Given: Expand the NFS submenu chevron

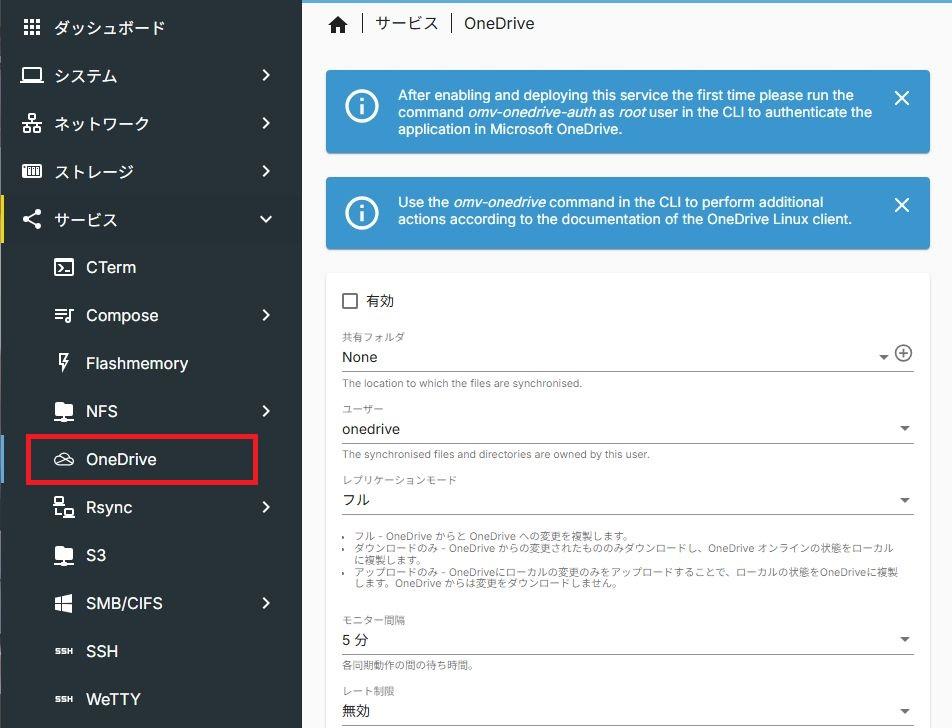Looking at the screenshot, I should coord(265,410).
